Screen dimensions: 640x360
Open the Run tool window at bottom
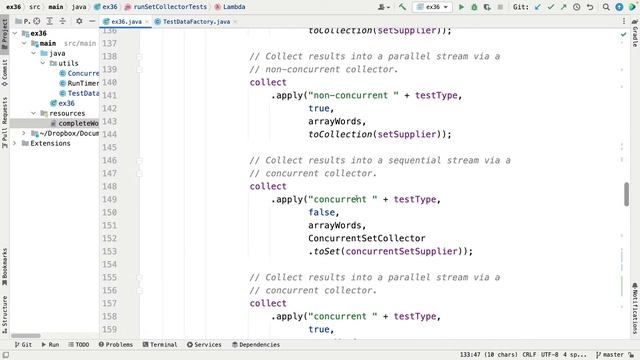50,344
